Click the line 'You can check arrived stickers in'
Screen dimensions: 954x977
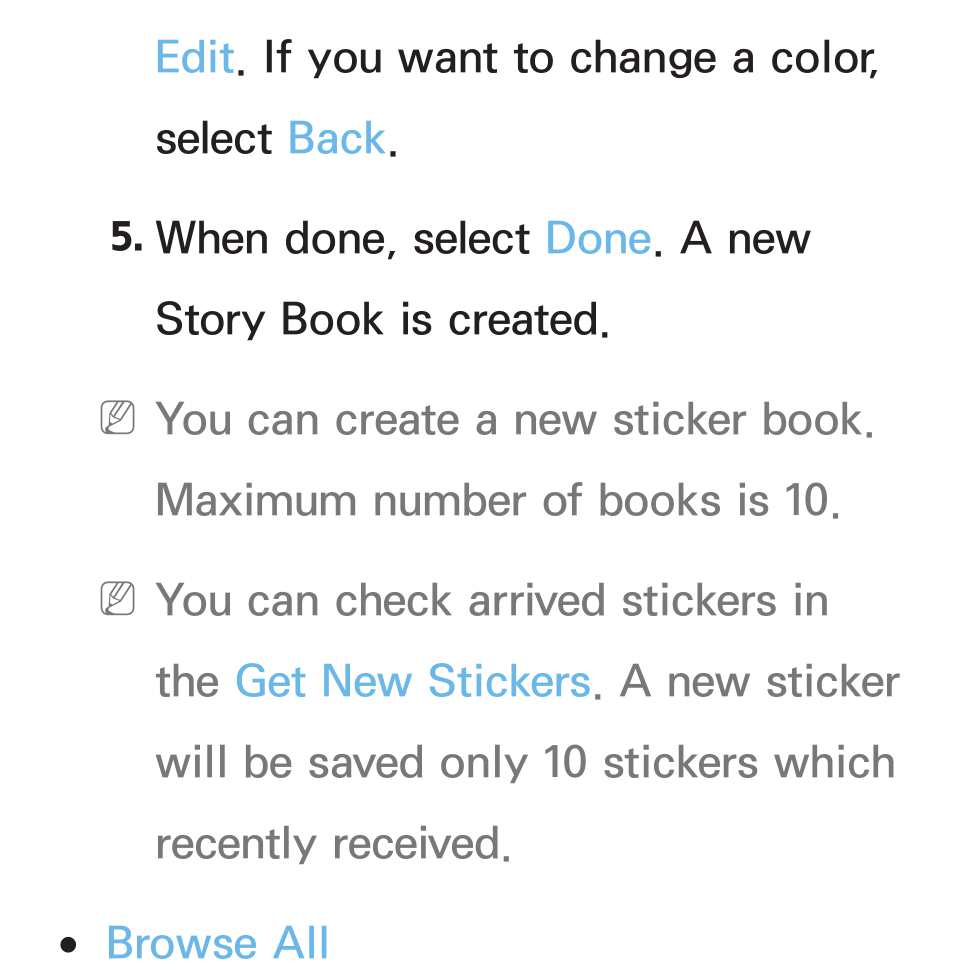pos(492,599)
